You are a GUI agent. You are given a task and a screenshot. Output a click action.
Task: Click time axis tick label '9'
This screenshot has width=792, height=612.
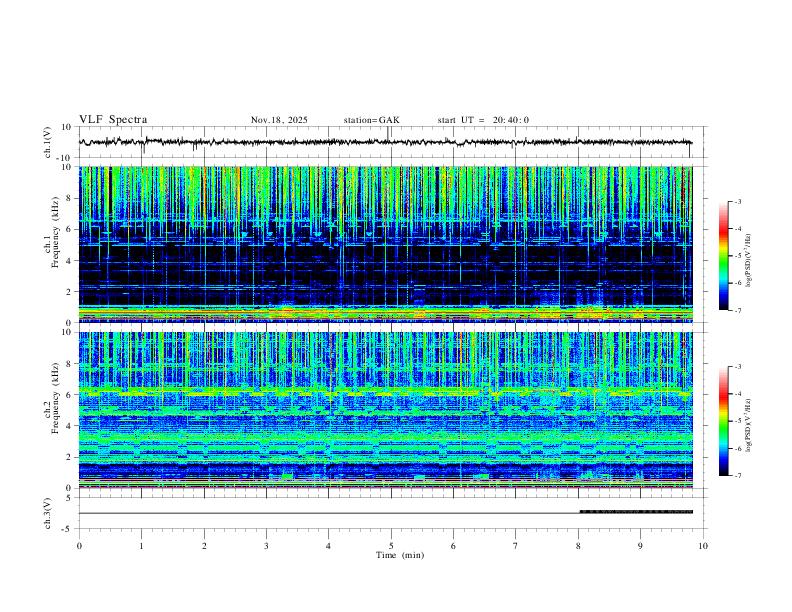click(x=640, y=546)
